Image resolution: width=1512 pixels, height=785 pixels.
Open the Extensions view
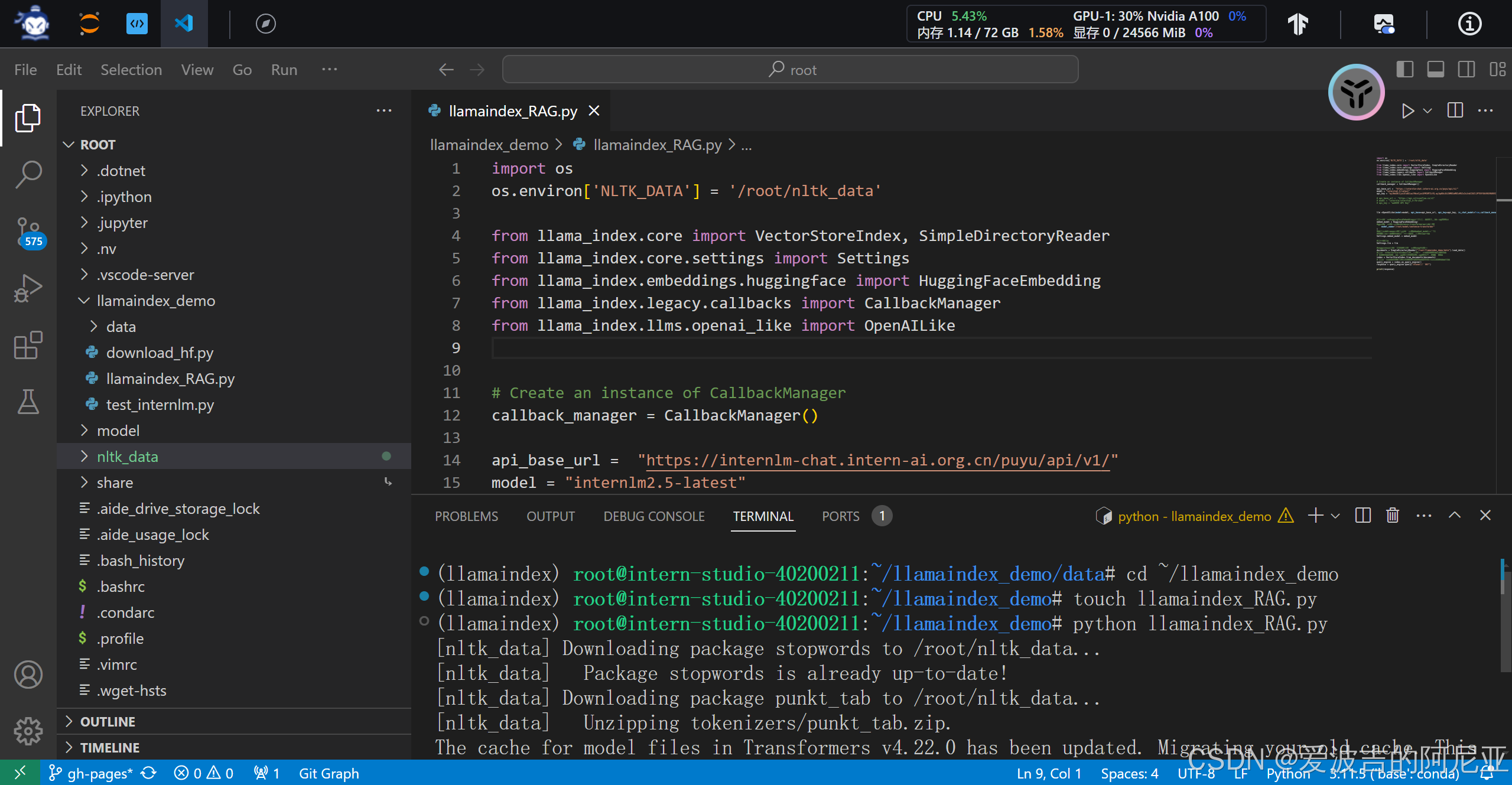[28, 346]
